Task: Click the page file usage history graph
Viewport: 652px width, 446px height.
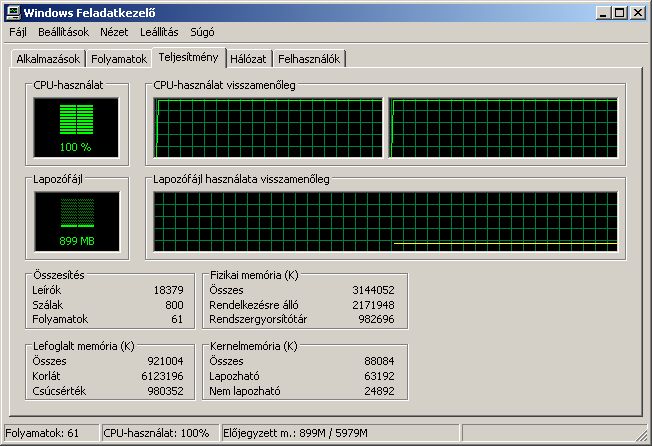Action: point(385,222)
